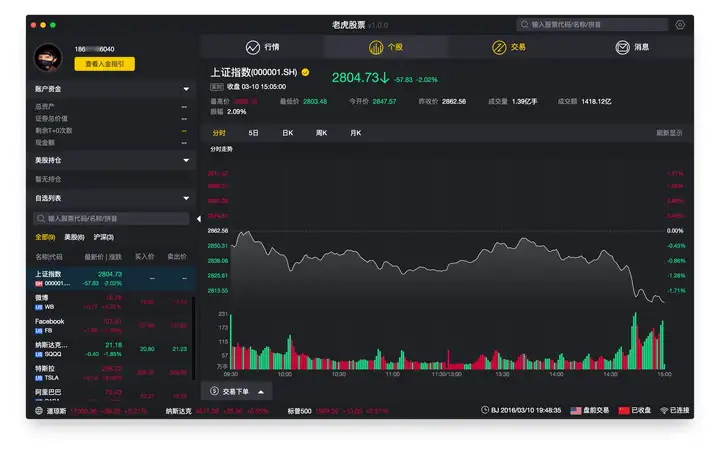The image size is (720, 456).
Task: Click the watchlist stock search field
Action: click(111, 219)
